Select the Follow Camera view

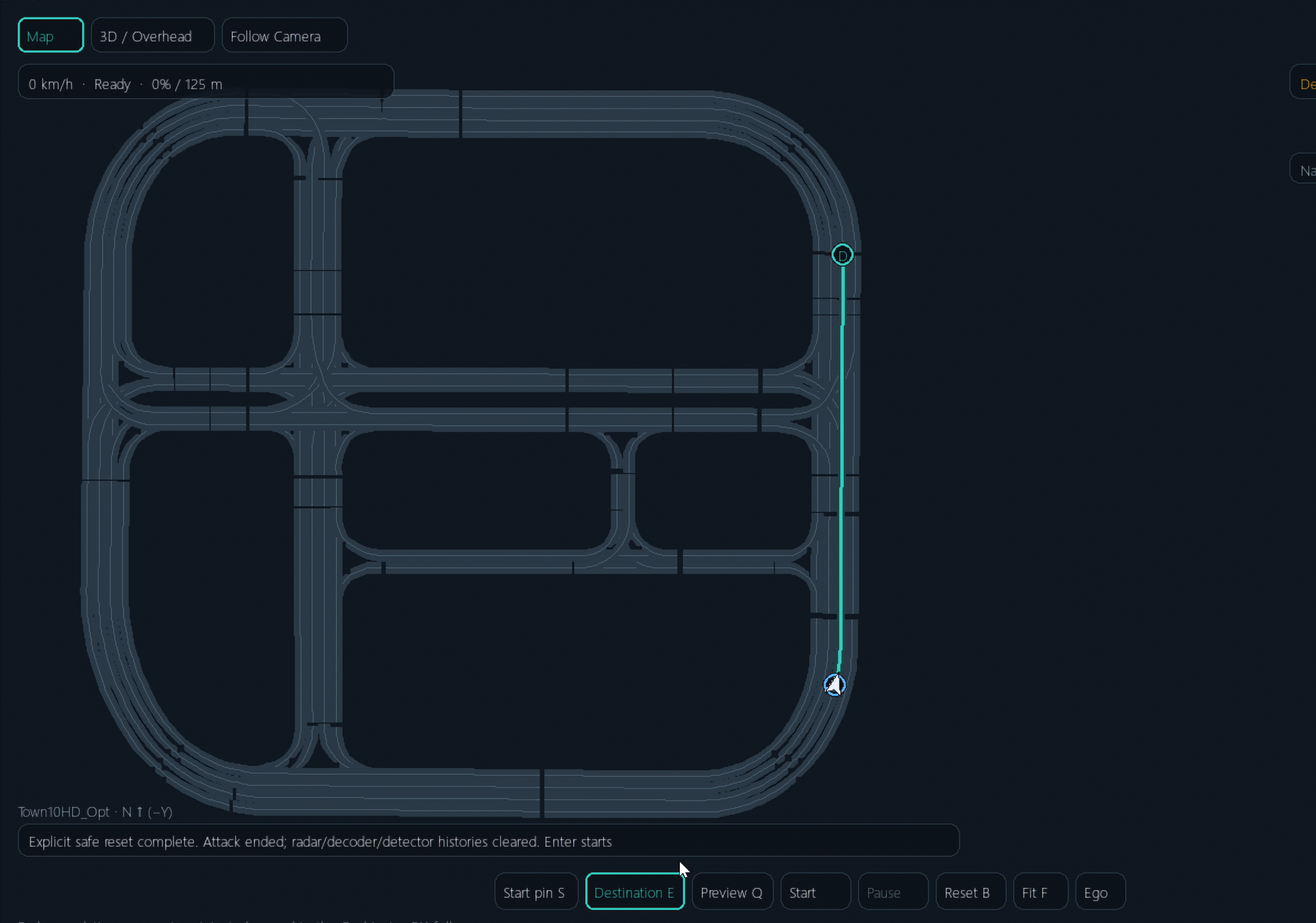pyautogui.click(x=284, y=35)
